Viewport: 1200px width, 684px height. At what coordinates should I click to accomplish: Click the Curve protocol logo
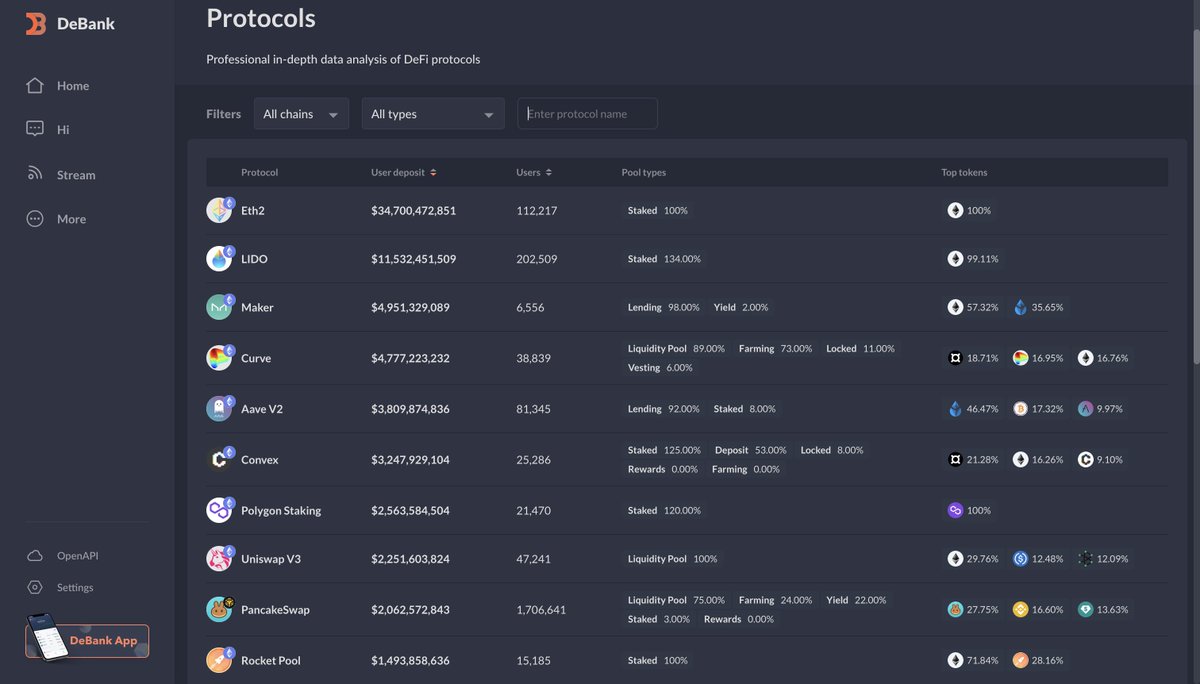[219, 357]
